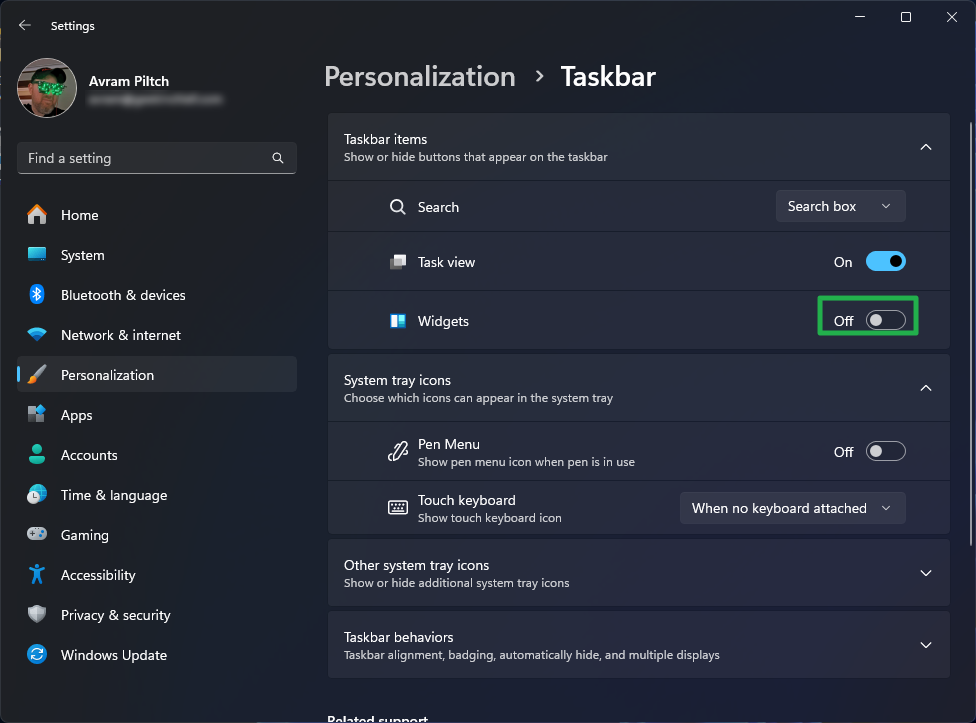
Task: Open Apps settings
Action: 75,415
